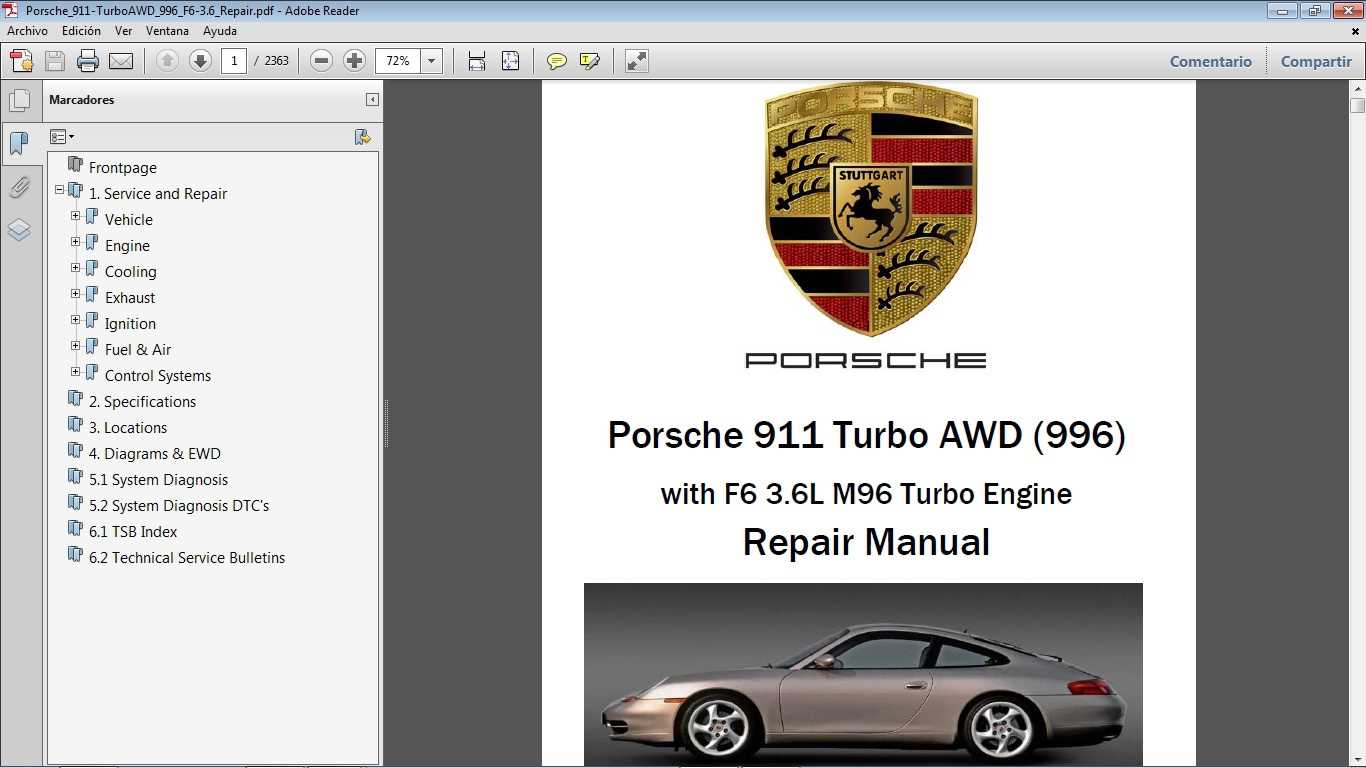1366x768 pixels.
Task: Go to next page arrow
Action: pos(200,61)
